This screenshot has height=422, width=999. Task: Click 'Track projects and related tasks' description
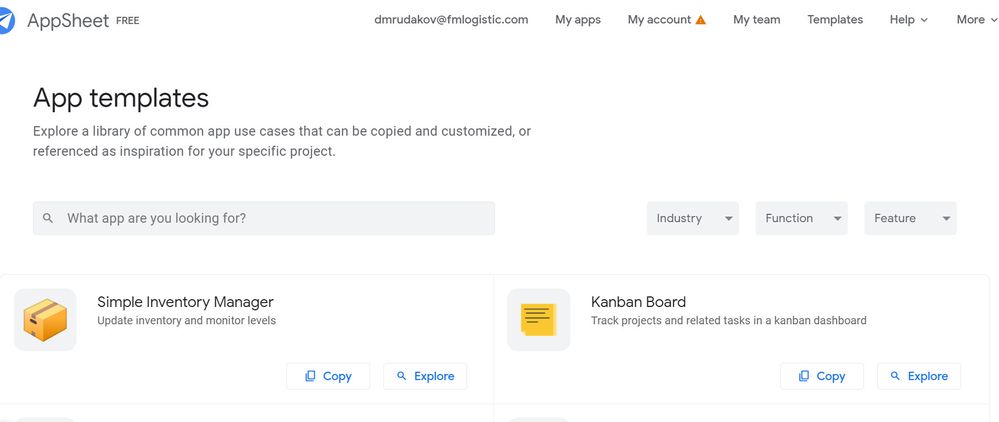pos(729,320)
